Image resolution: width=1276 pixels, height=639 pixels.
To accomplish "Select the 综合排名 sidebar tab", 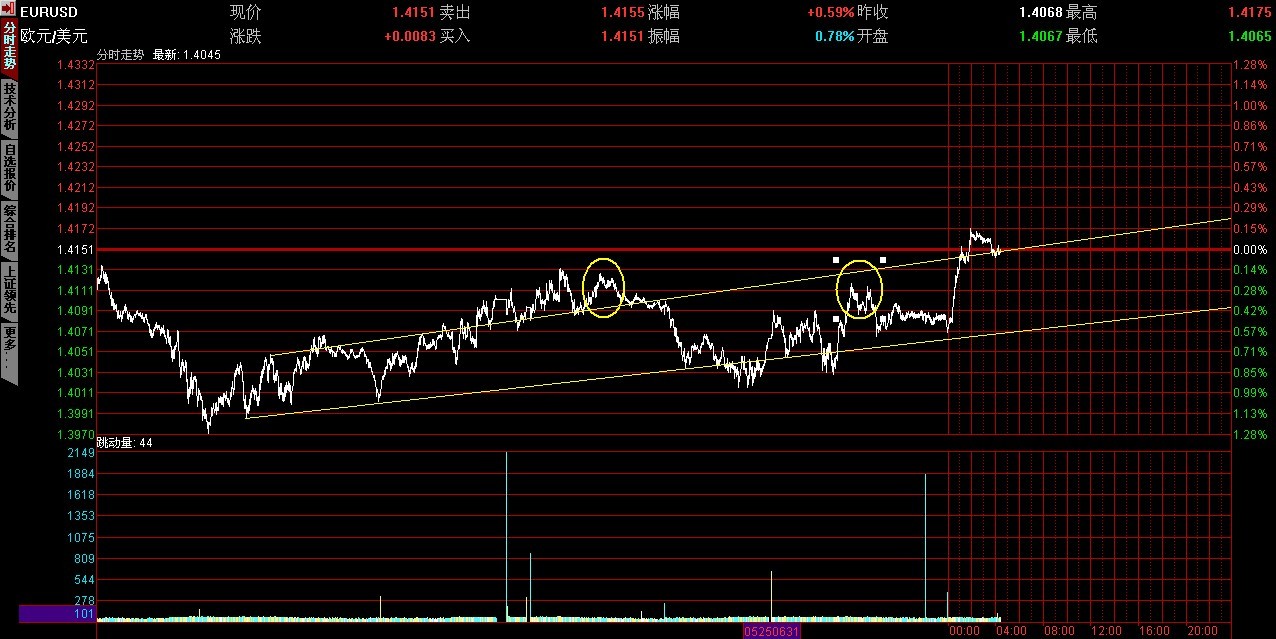I will click(9, 229).
